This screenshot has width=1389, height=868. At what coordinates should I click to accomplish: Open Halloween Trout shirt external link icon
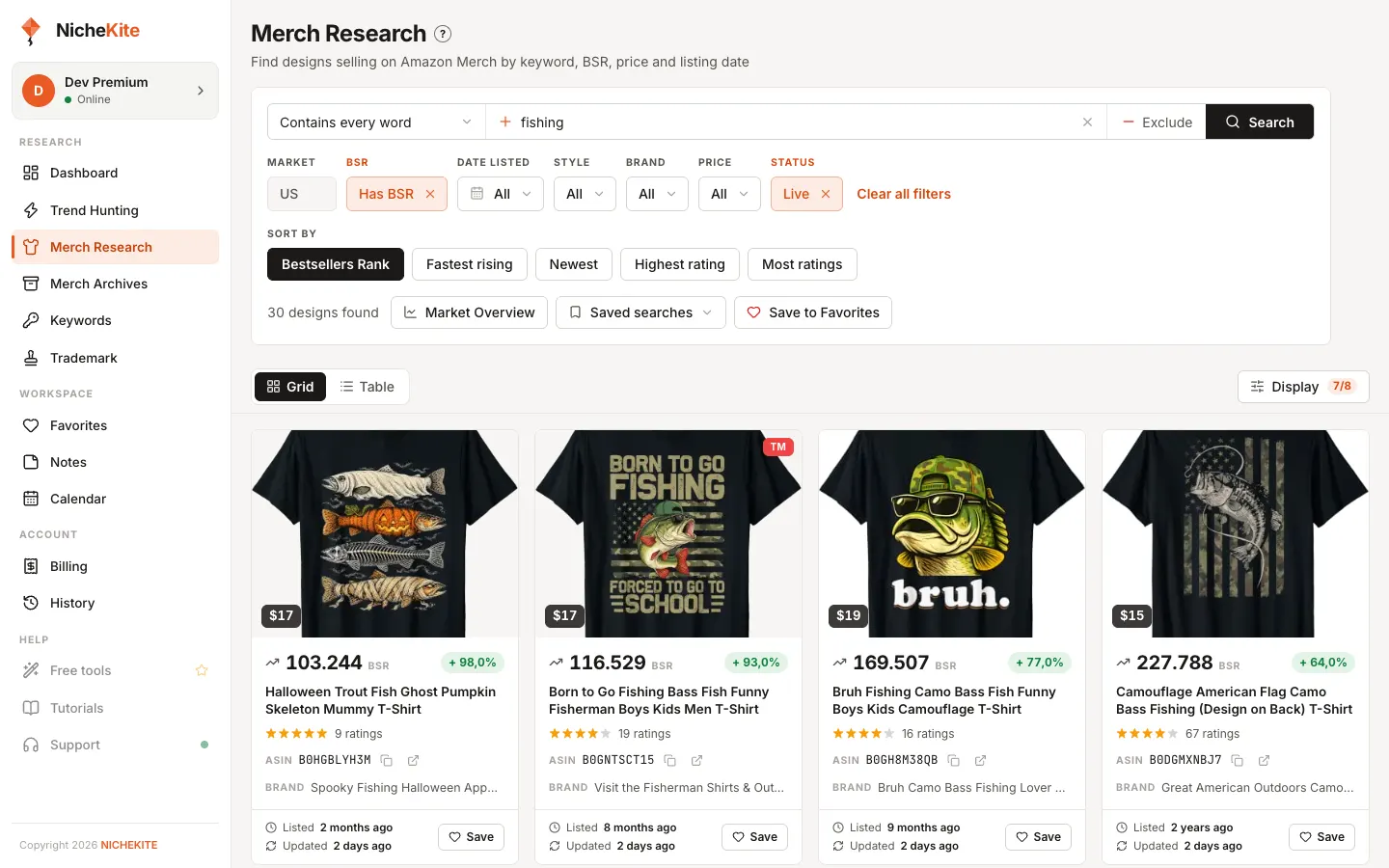point(413,760)
